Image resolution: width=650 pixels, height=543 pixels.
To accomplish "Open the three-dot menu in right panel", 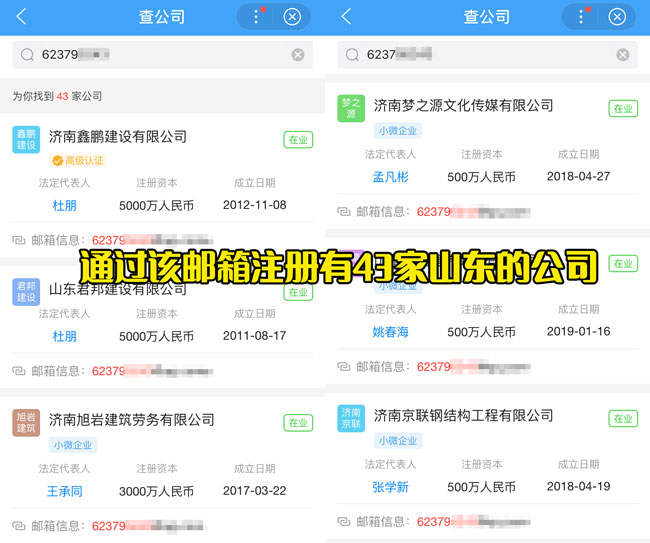I will [581, 17].
